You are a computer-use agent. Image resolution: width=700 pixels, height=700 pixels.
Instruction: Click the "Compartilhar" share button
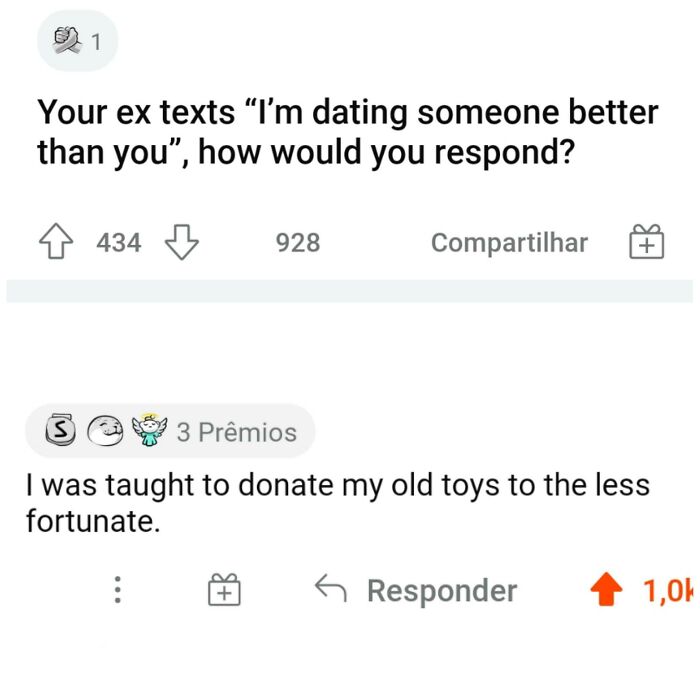509,242
